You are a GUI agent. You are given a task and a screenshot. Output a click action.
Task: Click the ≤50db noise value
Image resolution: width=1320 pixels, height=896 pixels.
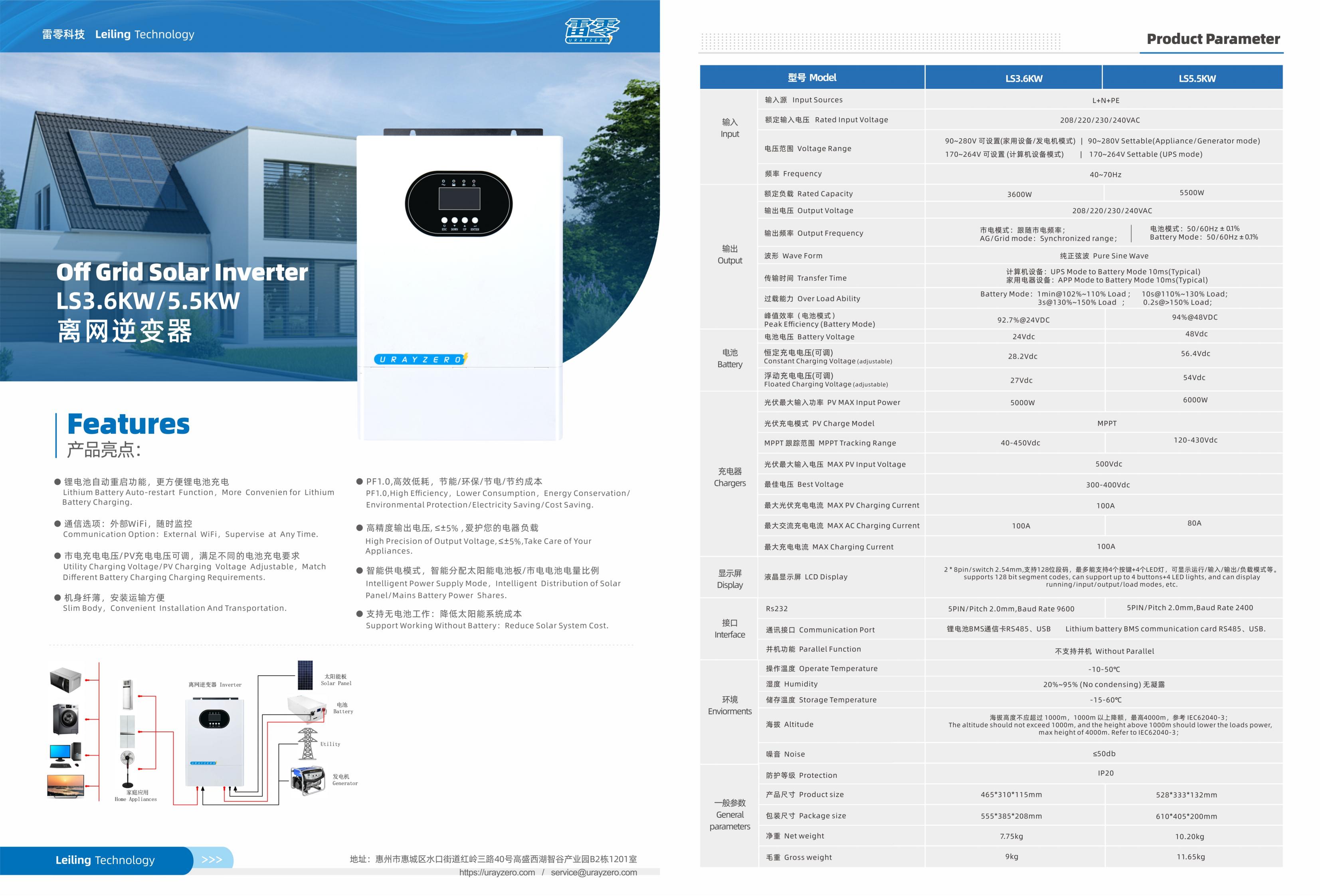pyautogui.click(x=1104, y=754)
